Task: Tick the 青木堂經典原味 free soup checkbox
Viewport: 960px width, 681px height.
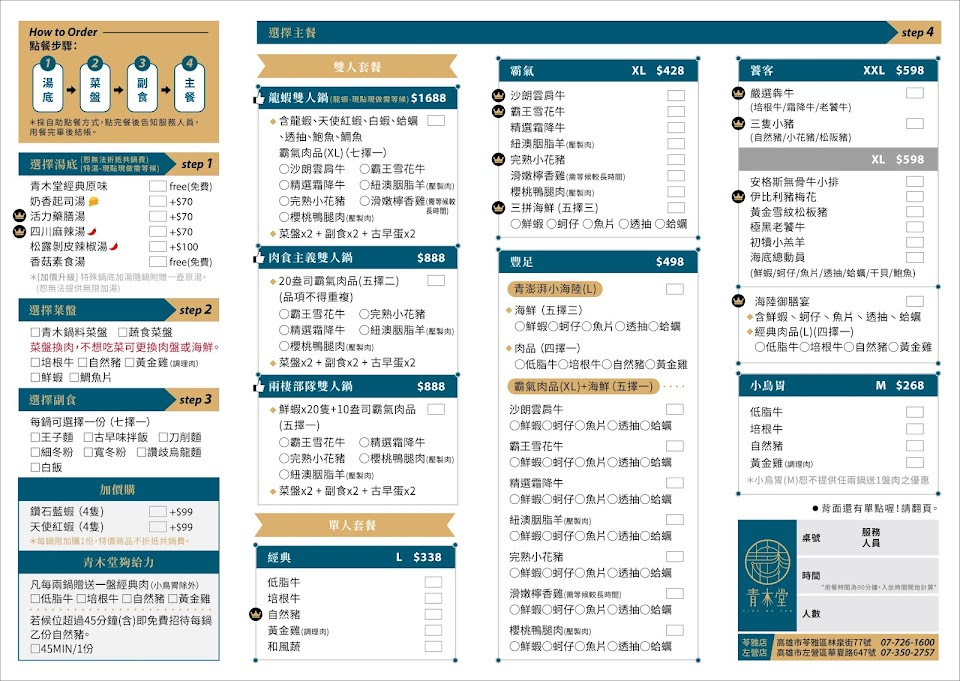Action: [157, 186]
